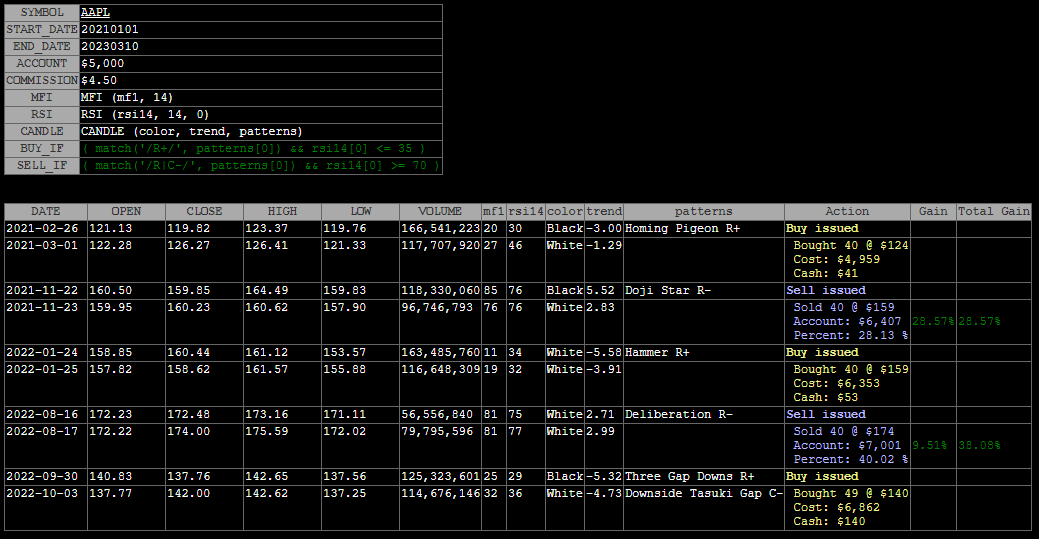Viewport: 1039px width, 539px height.
Task: Click the trend column header
Action: pos(604,211)
